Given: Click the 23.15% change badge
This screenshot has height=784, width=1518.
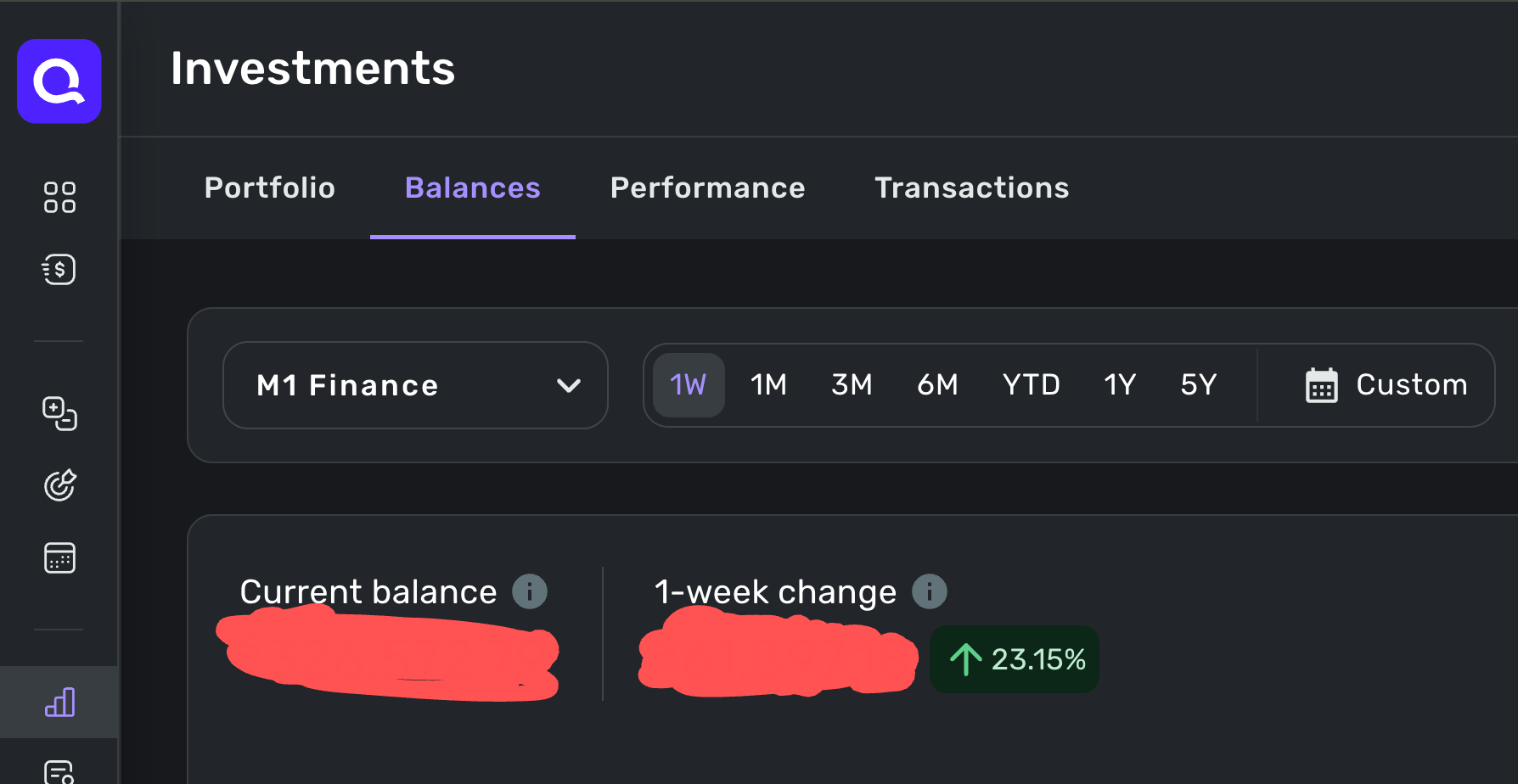Looking at the screenshot, I should [x=1015, y=659].
